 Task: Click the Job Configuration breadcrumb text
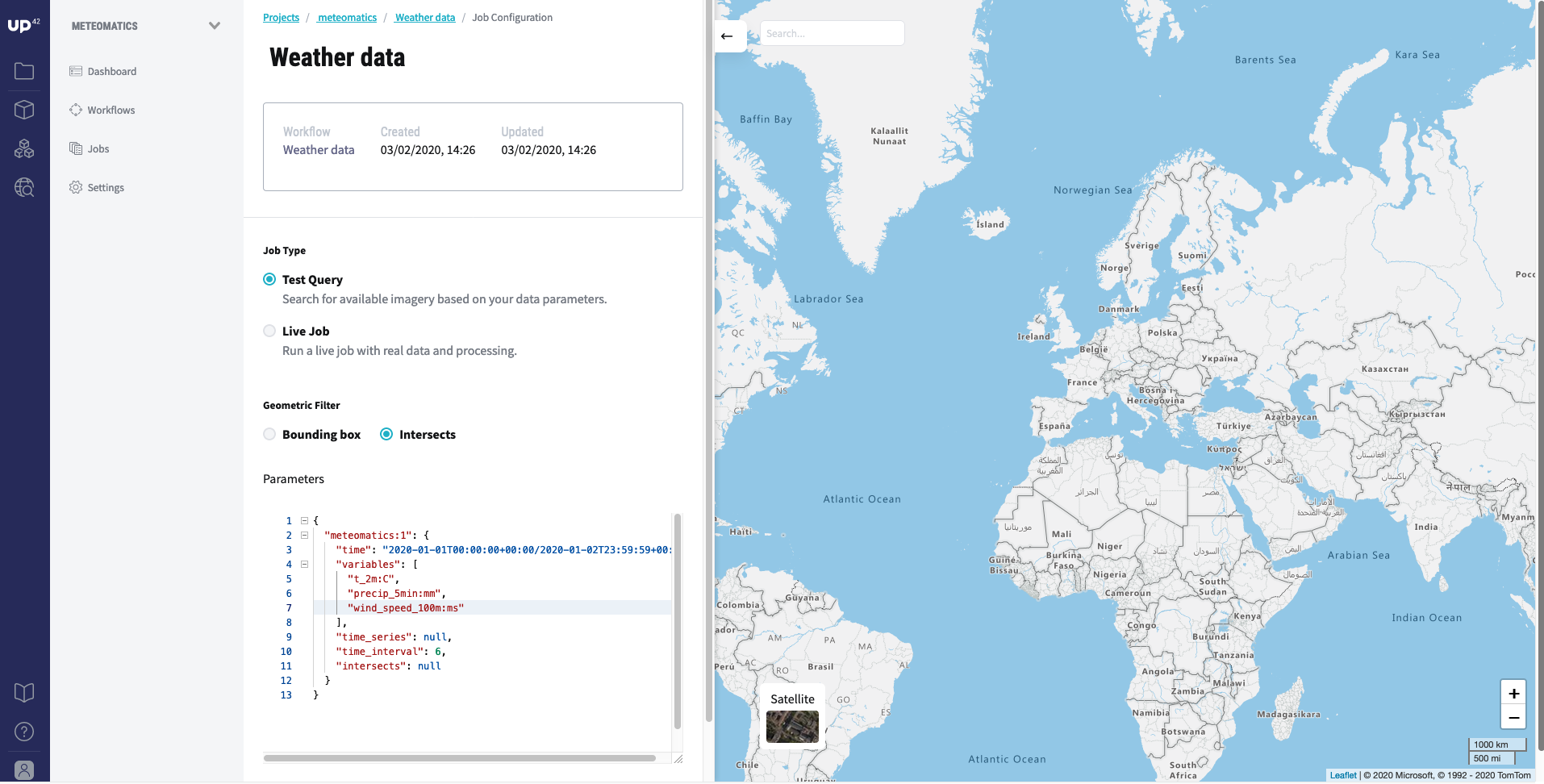pos(512,17)
